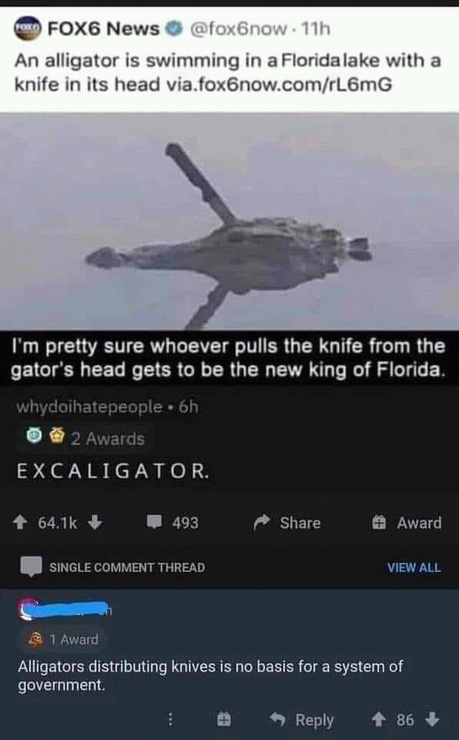The width and height of the screenshot is (459, 740).
Task: Open user whydoihatepeople's profile
Action: [90, 406]
